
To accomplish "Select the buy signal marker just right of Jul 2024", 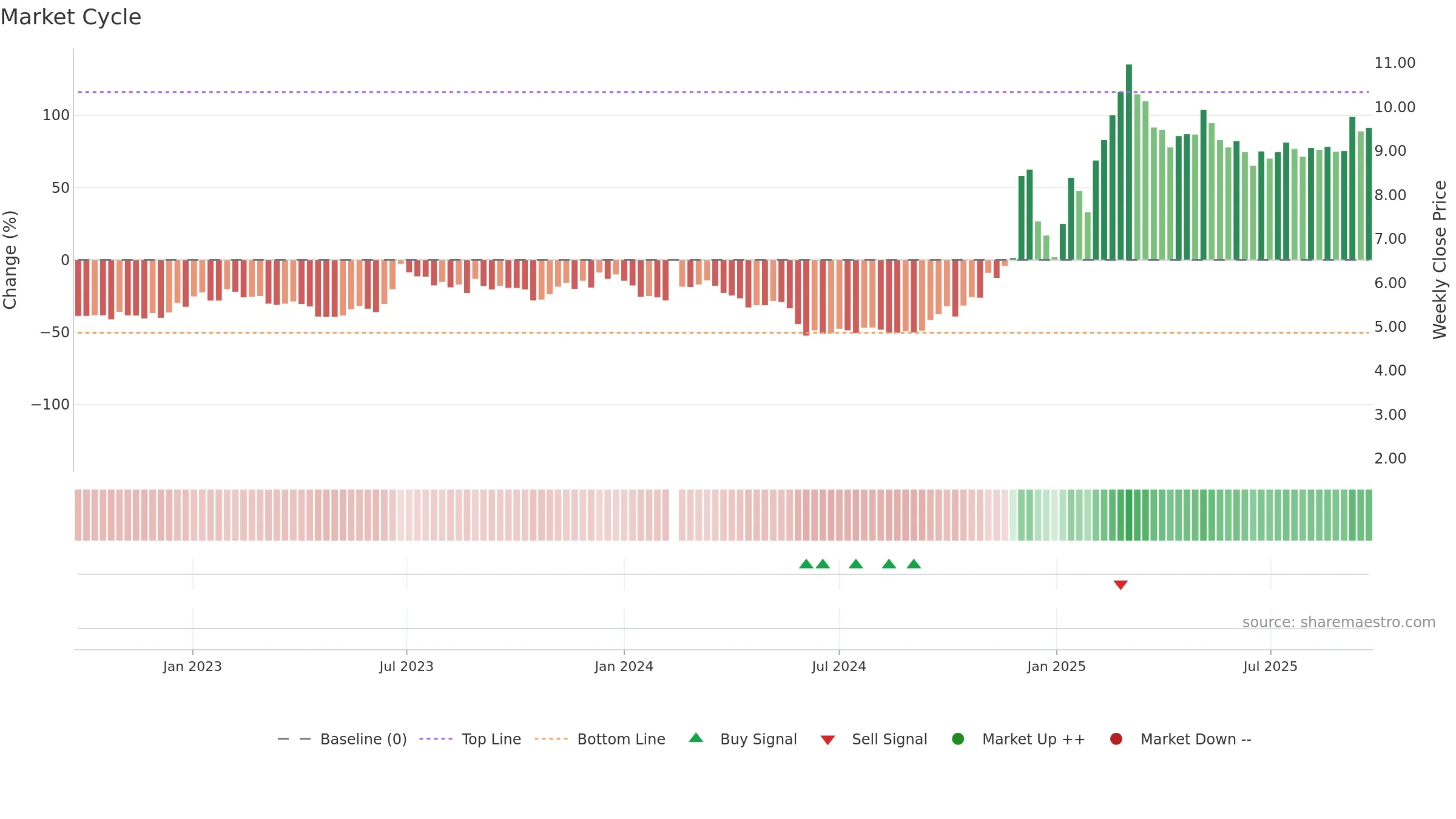I will pyautogui.click(x=856, y=564).
